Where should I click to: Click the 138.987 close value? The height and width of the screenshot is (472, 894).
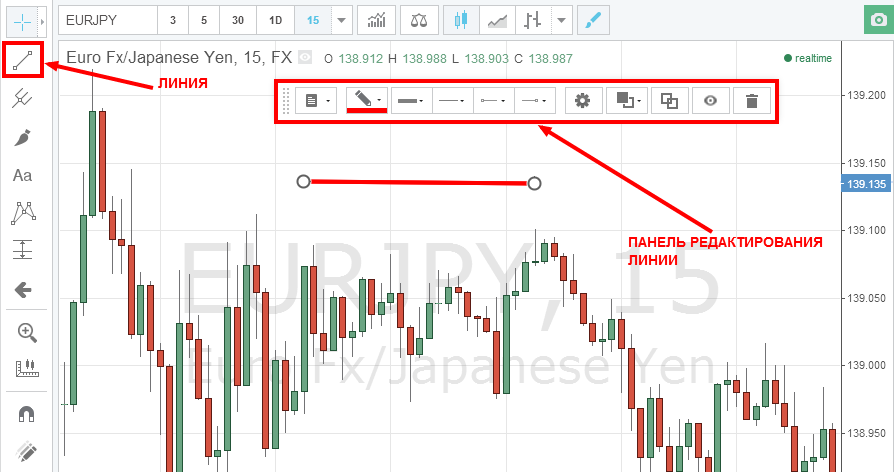click(550, 58)
